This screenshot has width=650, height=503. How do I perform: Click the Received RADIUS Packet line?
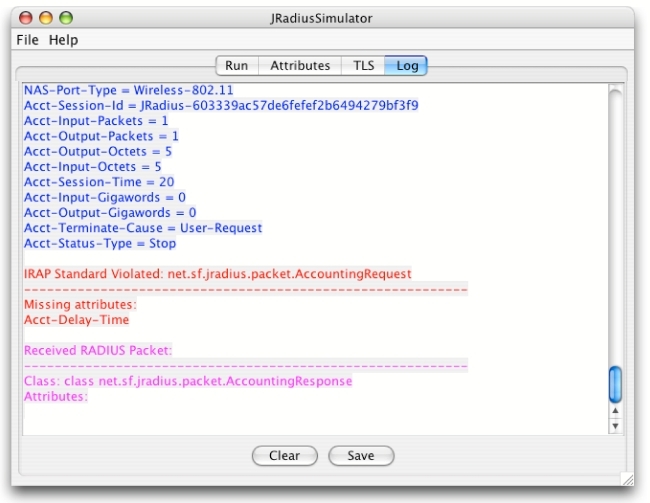pos(98,350)
